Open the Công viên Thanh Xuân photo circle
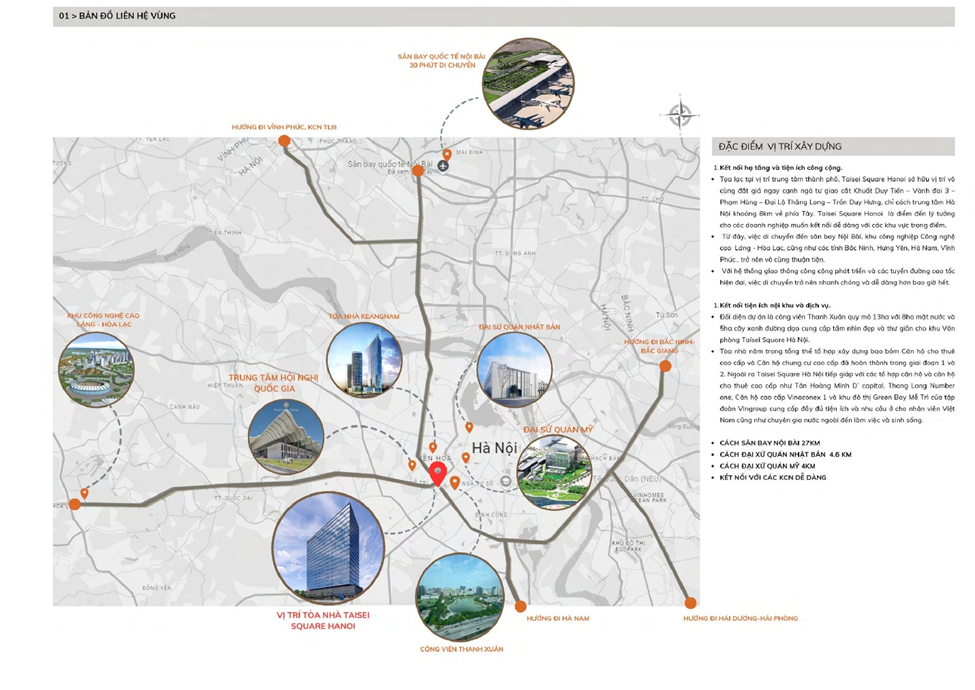The width and height of the screenshot is (975, 690). coord(460,597)
